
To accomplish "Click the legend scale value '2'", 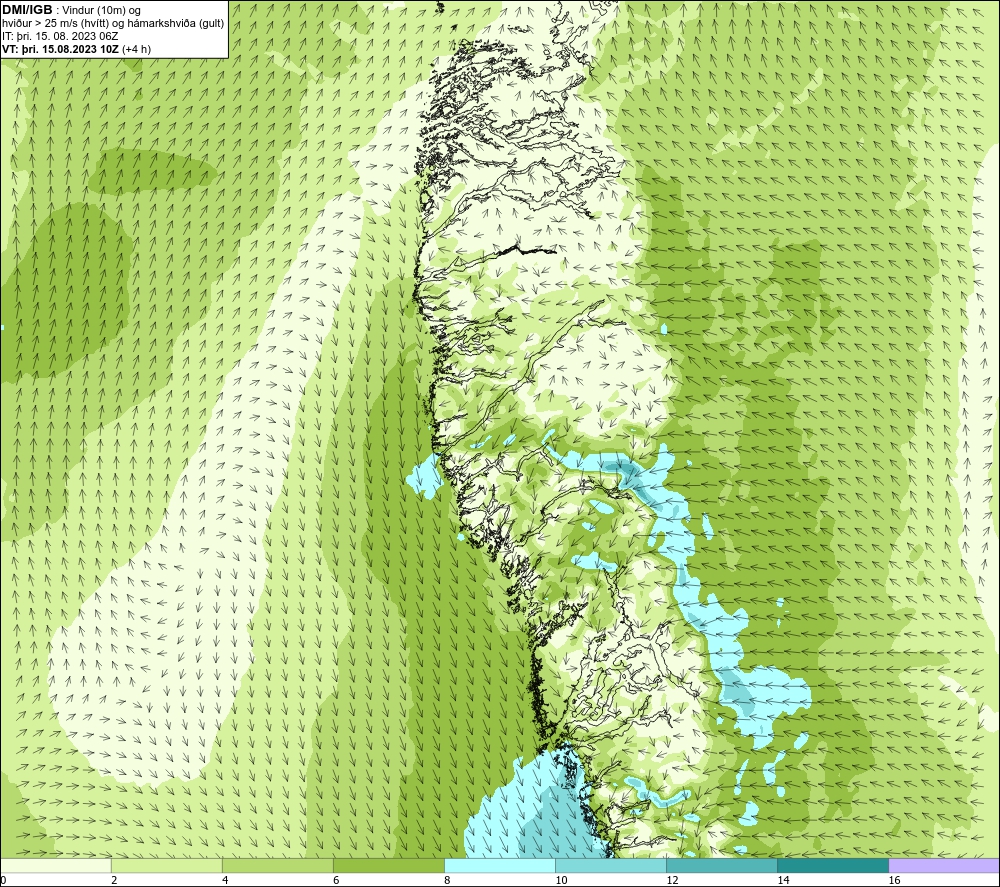I will tap(114, 880).
